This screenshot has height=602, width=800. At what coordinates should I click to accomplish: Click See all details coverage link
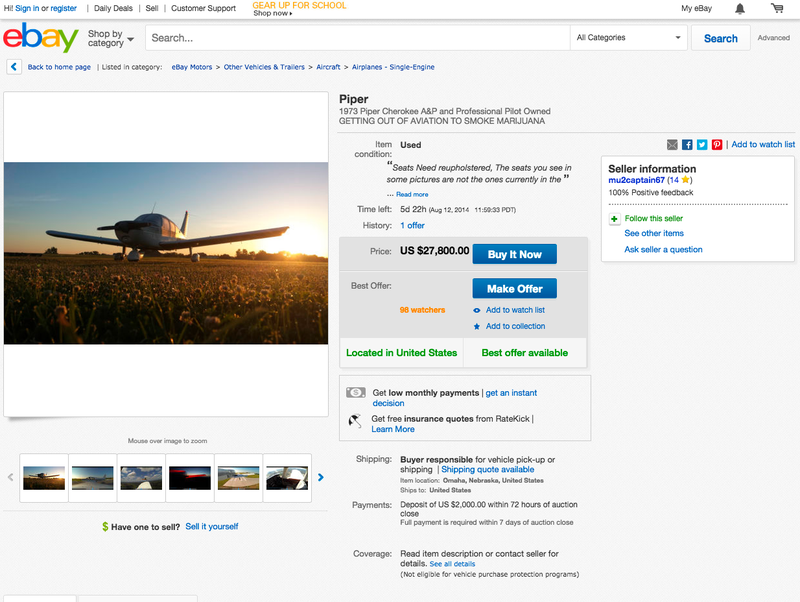coord(452,564)
